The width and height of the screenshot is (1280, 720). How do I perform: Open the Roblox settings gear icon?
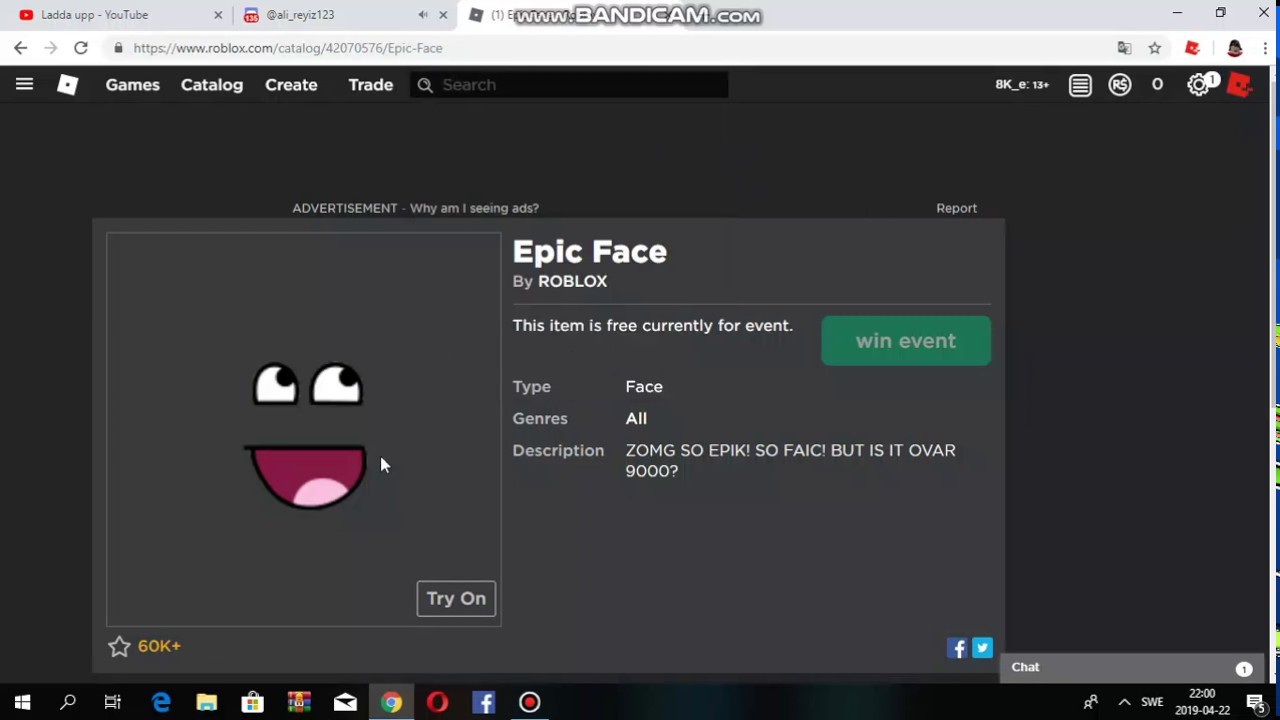[x=1198, y=85]
